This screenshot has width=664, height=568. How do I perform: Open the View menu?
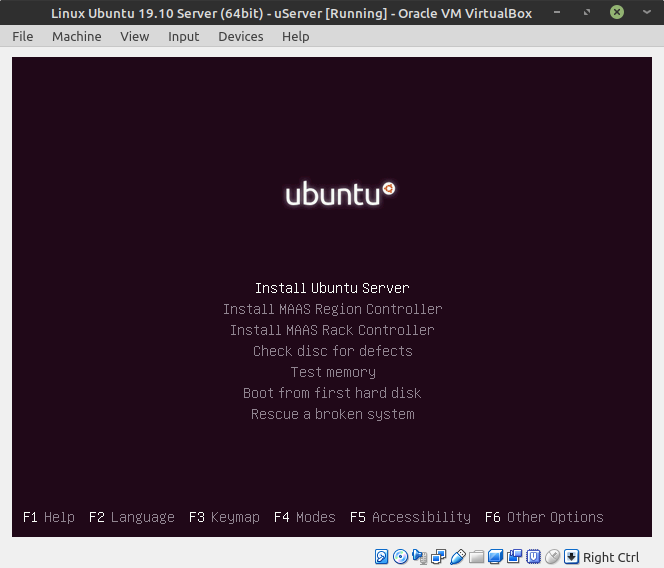pos(135,36)
